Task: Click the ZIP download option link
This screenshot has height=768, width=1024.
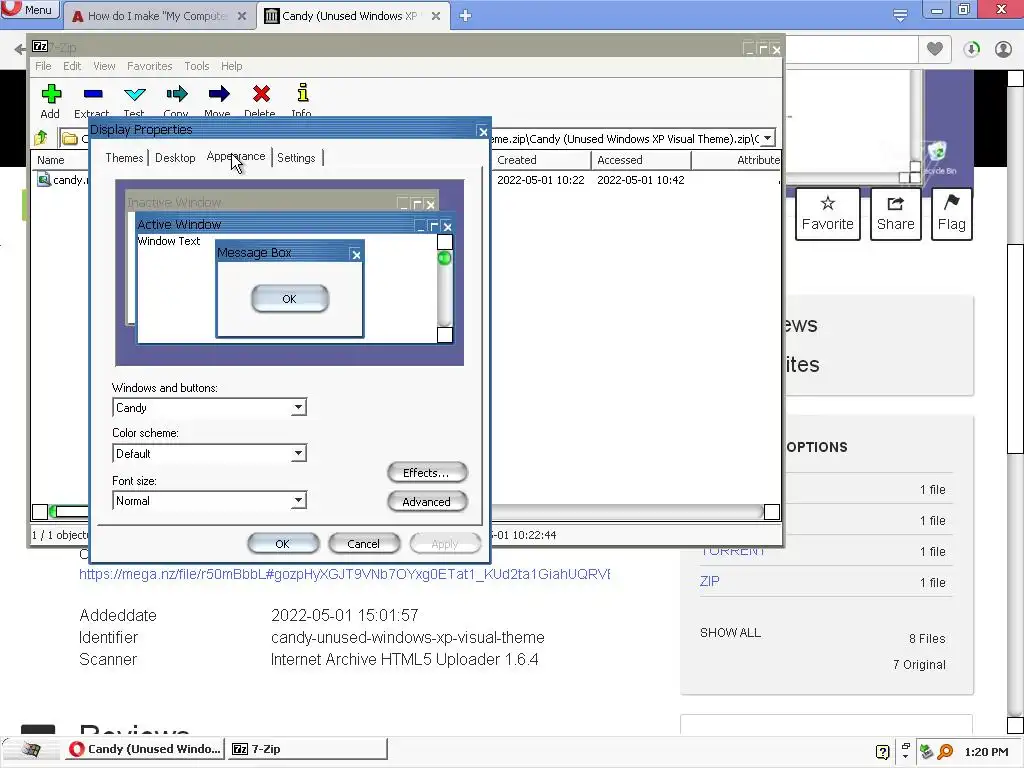Action: click(x=710, y=581)
